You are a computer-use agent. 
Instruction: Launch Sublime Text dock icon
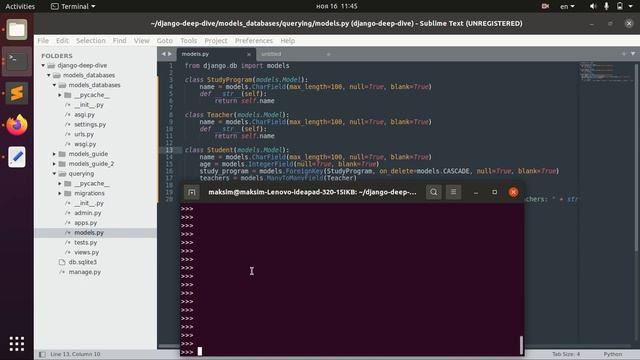(17, 93)
